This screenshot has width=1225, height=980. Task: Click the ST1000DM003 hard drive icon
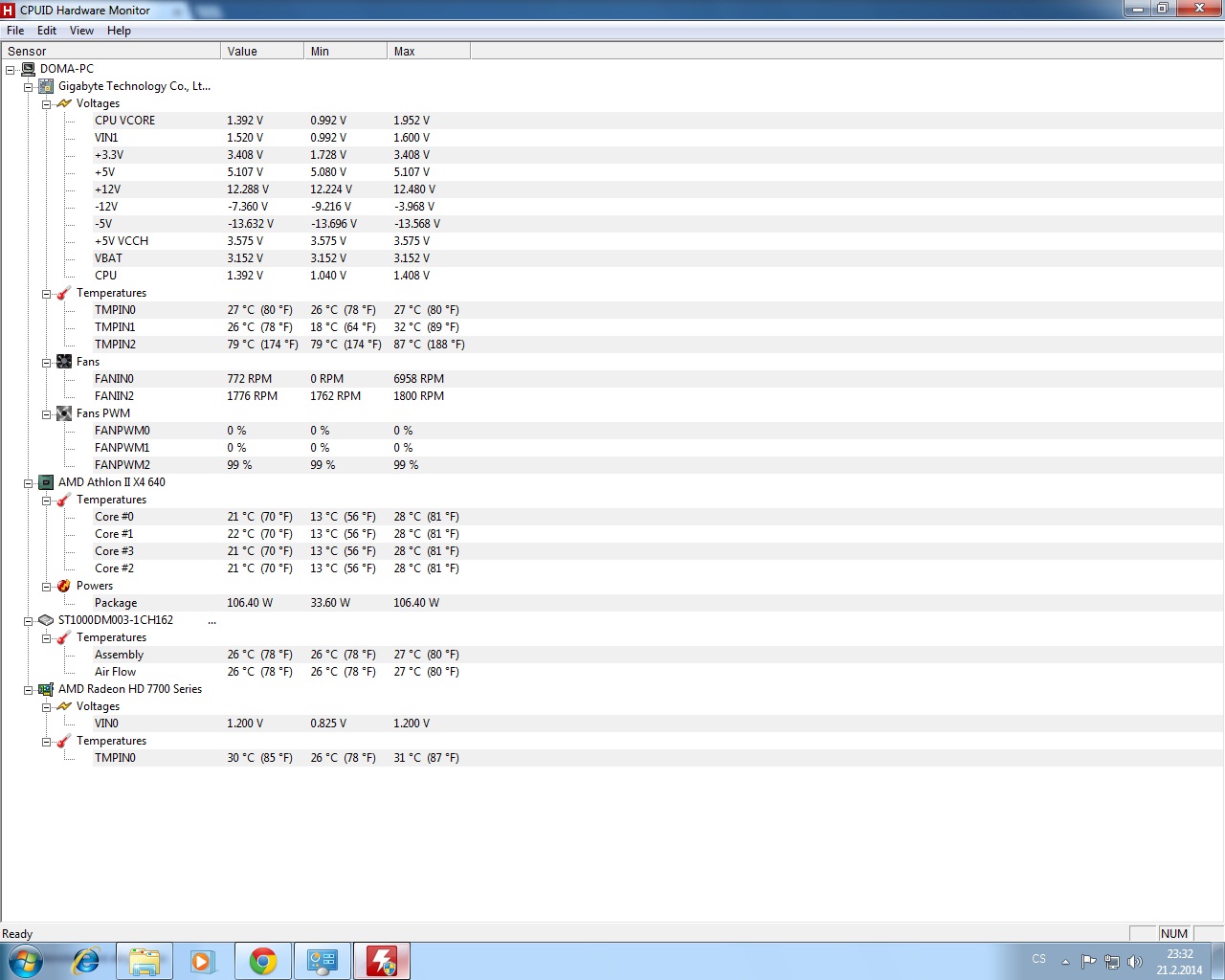46,620
